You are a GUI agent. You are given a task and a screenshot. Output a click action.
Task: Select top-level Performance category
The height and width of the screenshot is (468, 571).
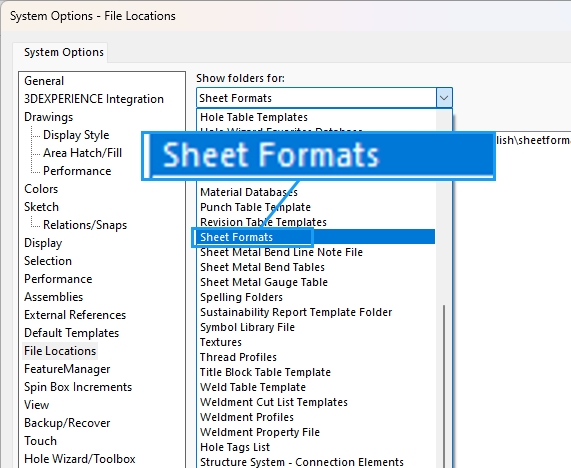[58, 279]
